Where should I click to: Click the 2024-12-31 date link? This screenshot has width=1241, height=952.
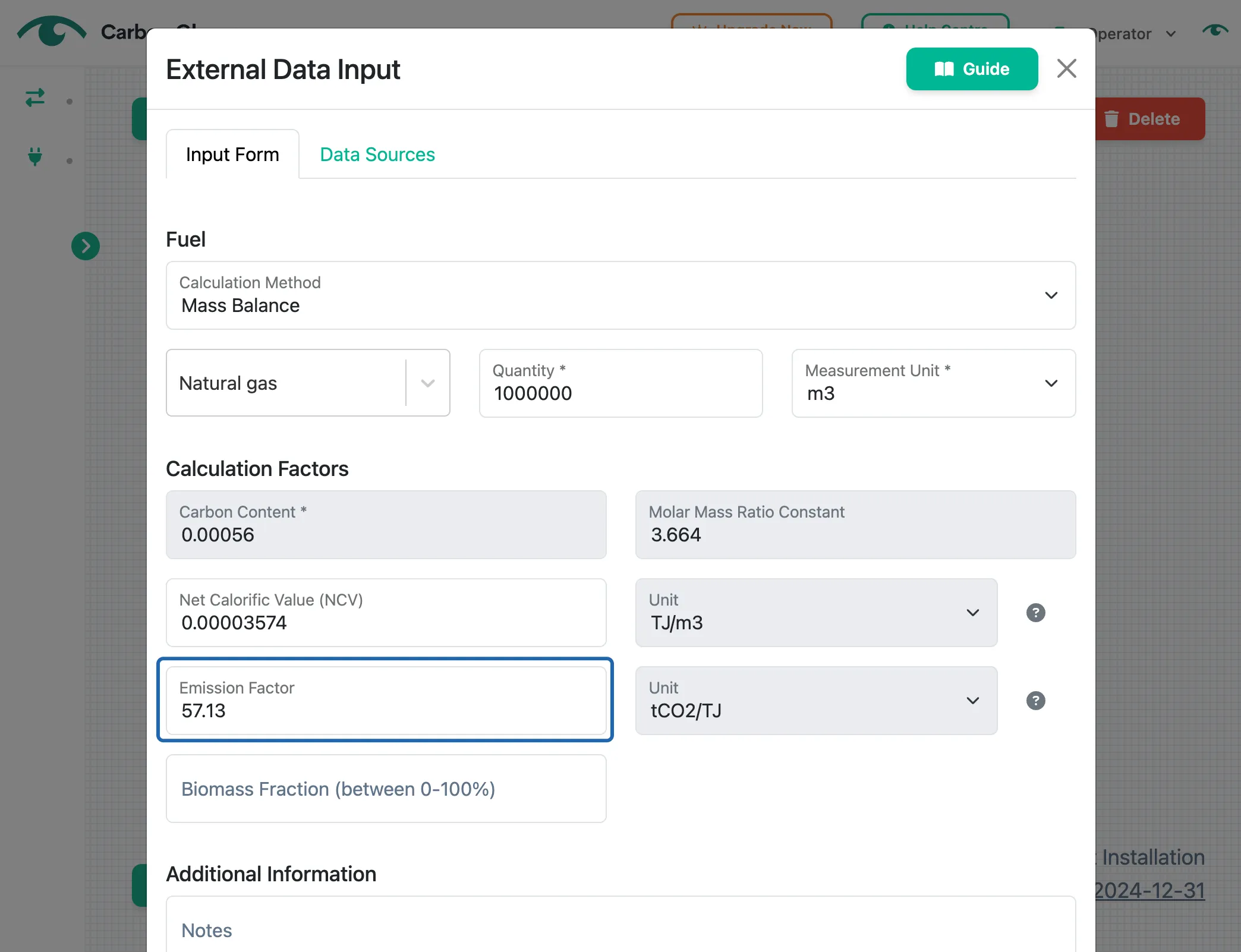click(x=1150, y=890)
